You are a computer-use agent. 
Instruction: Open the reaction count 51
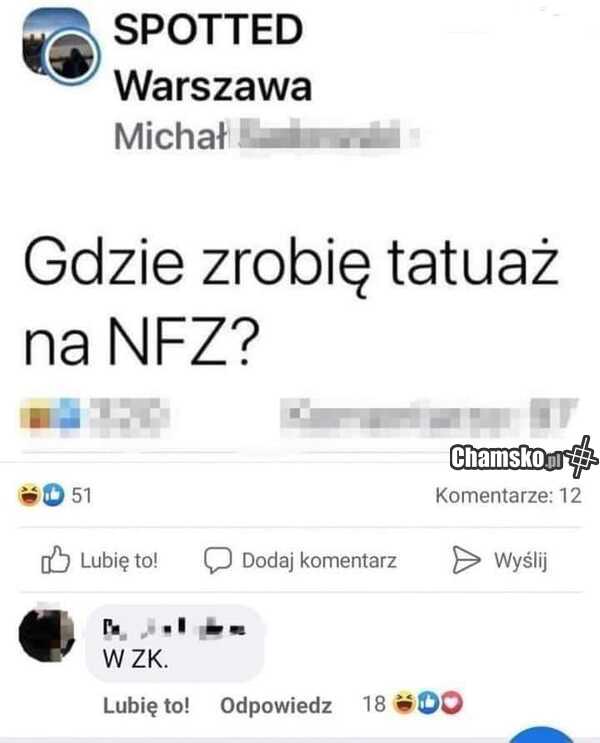click(82, 496)
